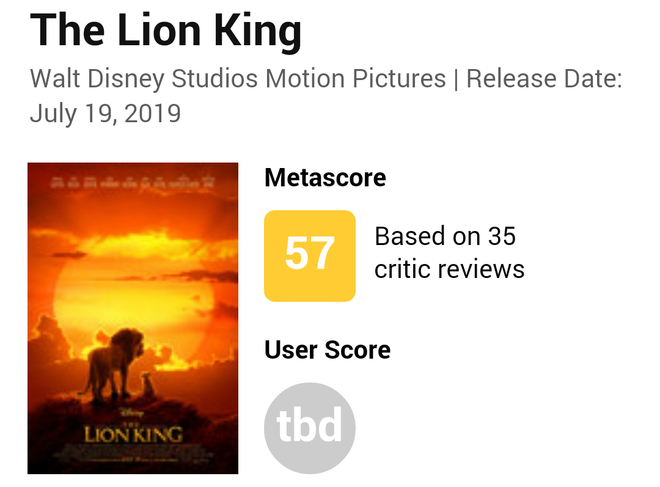Click the "Based on 35" text
The image size is (660, 487).
[x=444, y=237]
